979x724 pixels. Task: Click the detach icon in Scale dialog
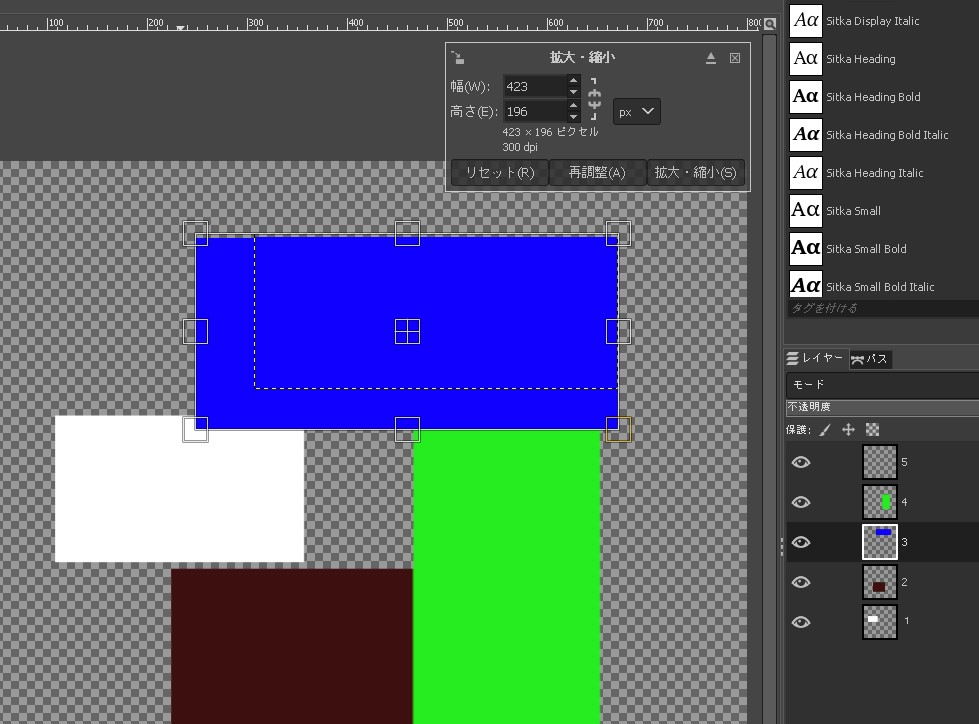(458, 57)
